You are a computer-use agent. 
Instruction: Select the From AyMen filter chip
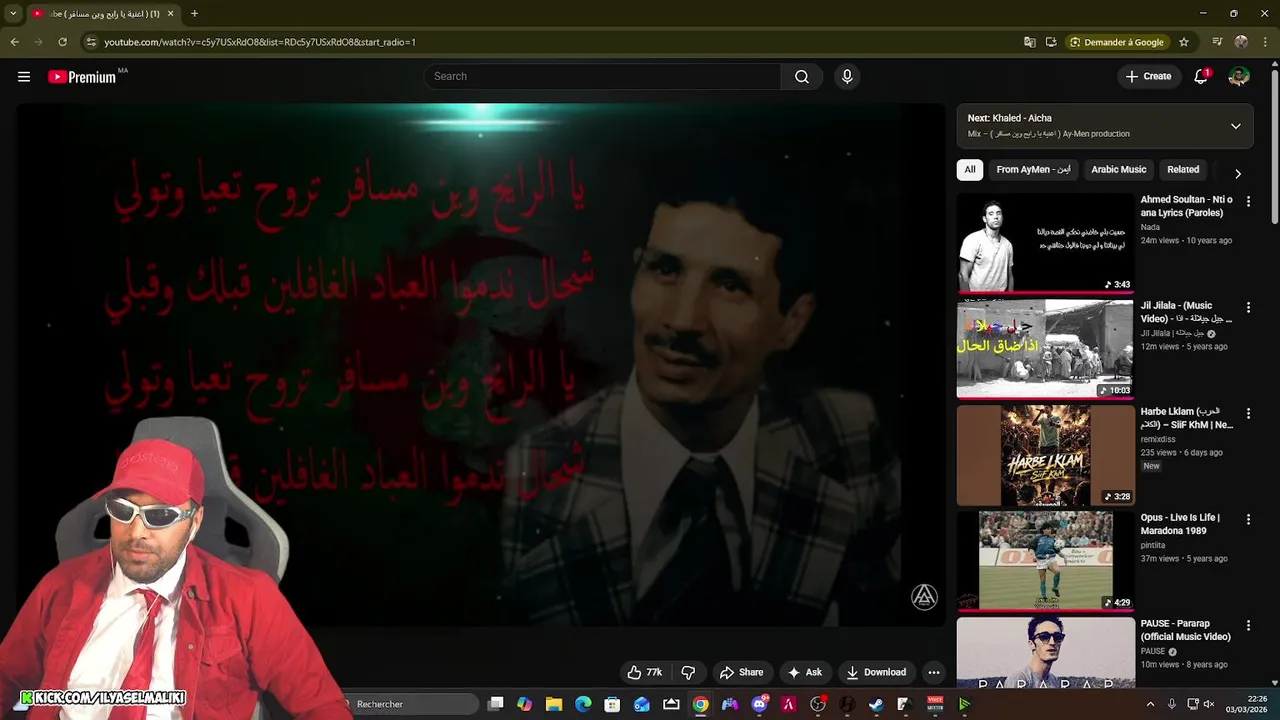coord(1033,170)
